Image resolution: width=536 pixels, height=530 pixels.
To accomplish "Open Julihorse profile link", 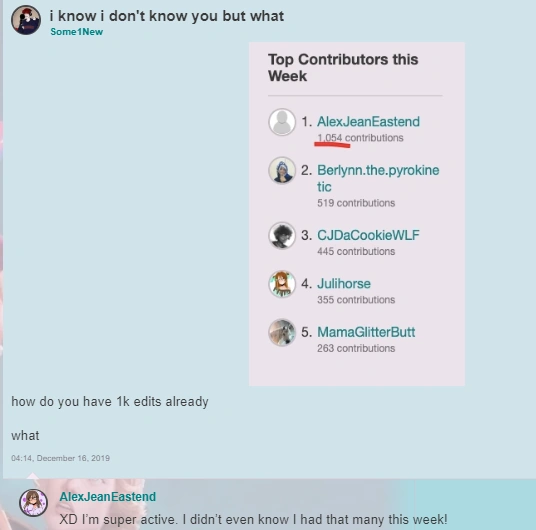I will click(x=344, y=283).
